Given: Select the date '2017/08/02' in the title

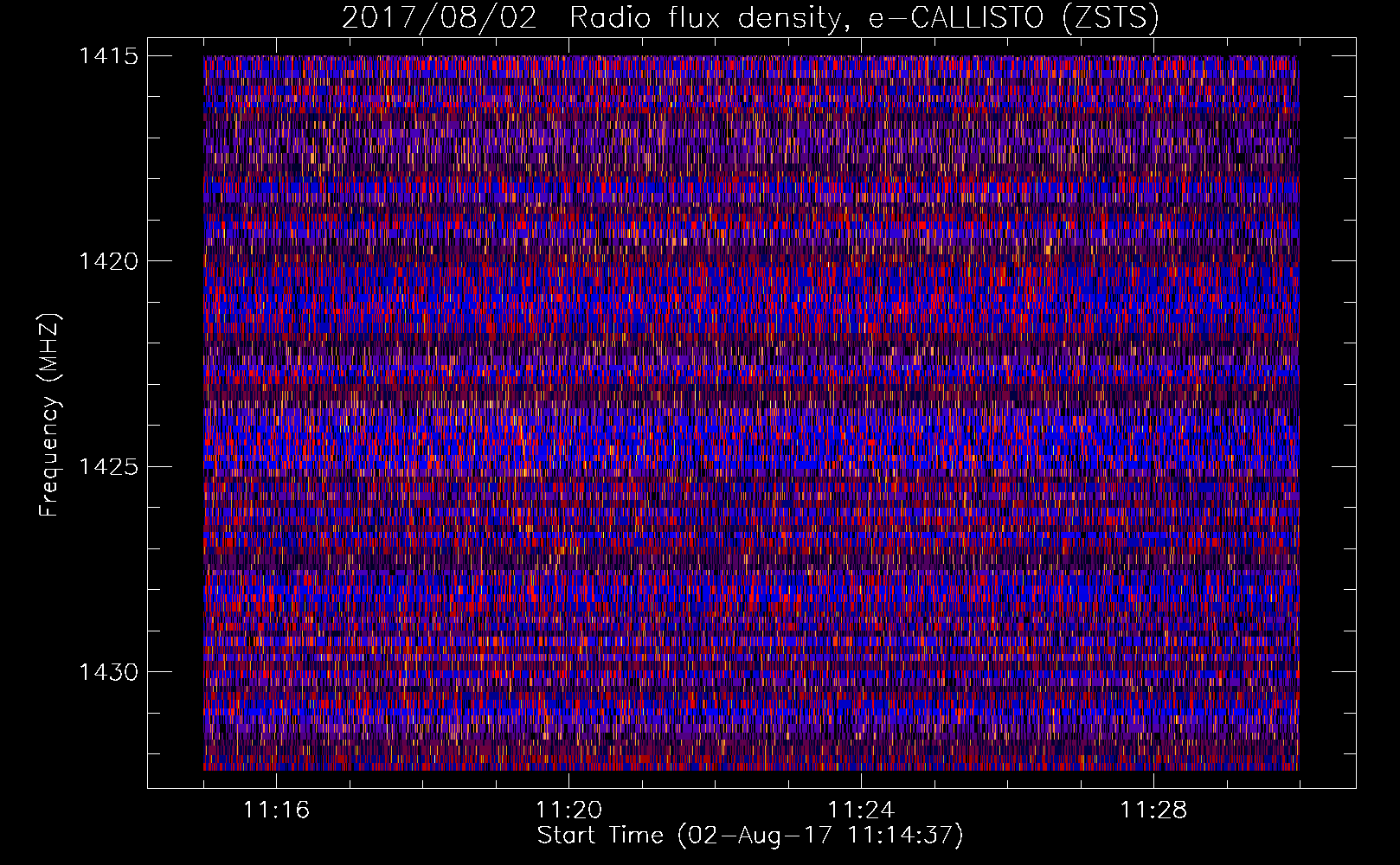Looking at the screenshot, I should [x=440, y=17].
